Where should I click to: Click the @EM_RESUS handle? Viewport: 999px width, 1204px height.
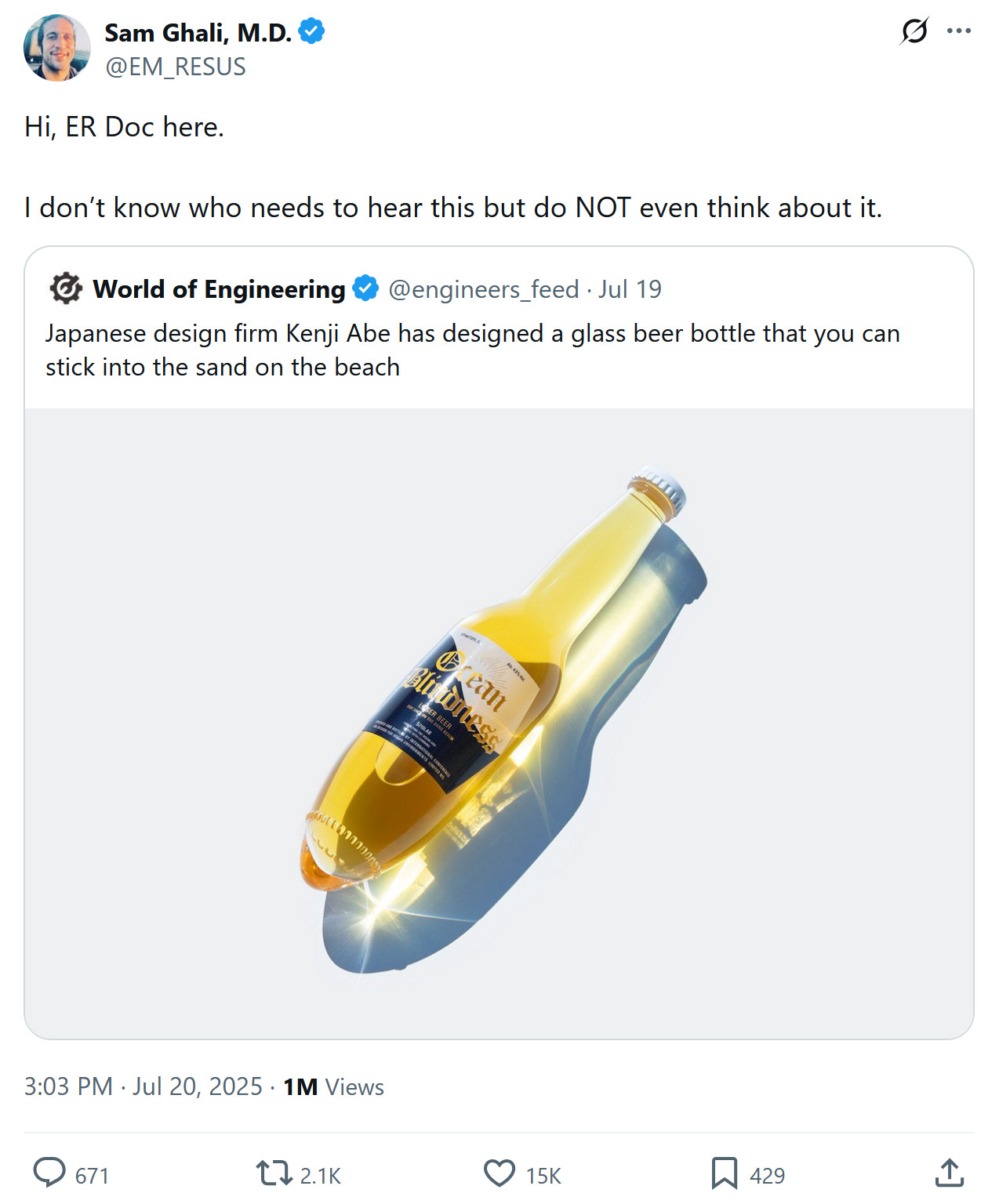pos(176,67)
